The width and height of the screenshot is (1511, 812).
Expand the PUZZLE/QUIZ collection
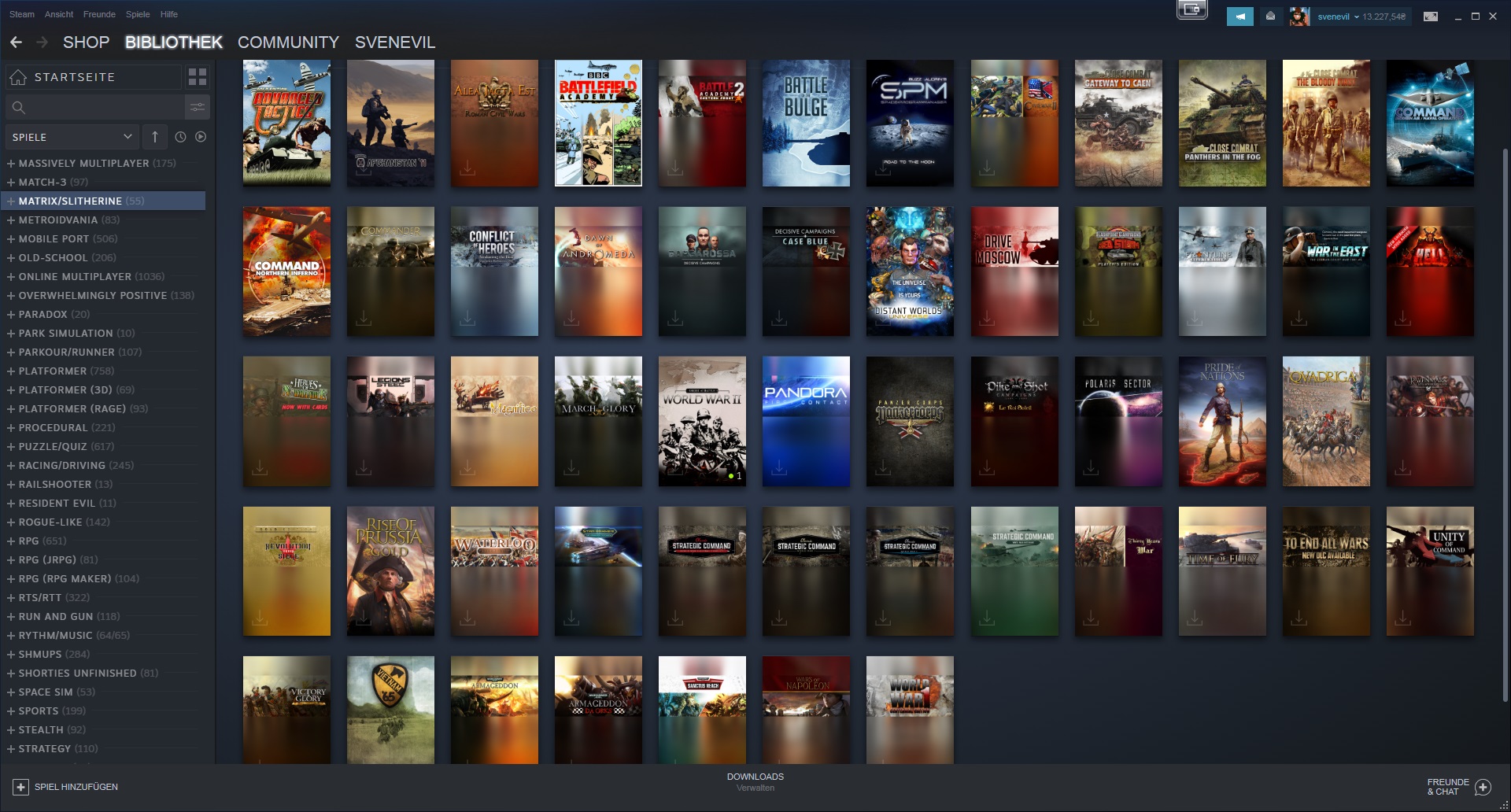11,447
